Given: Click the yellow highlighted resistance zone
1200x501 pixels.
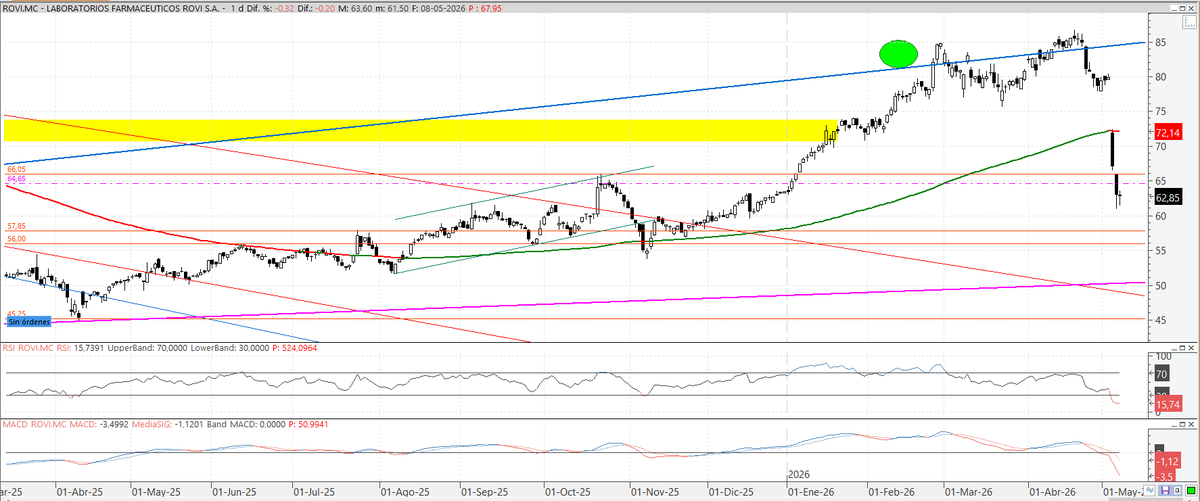Looking at the screenshot, I should (x=420, y=130).
